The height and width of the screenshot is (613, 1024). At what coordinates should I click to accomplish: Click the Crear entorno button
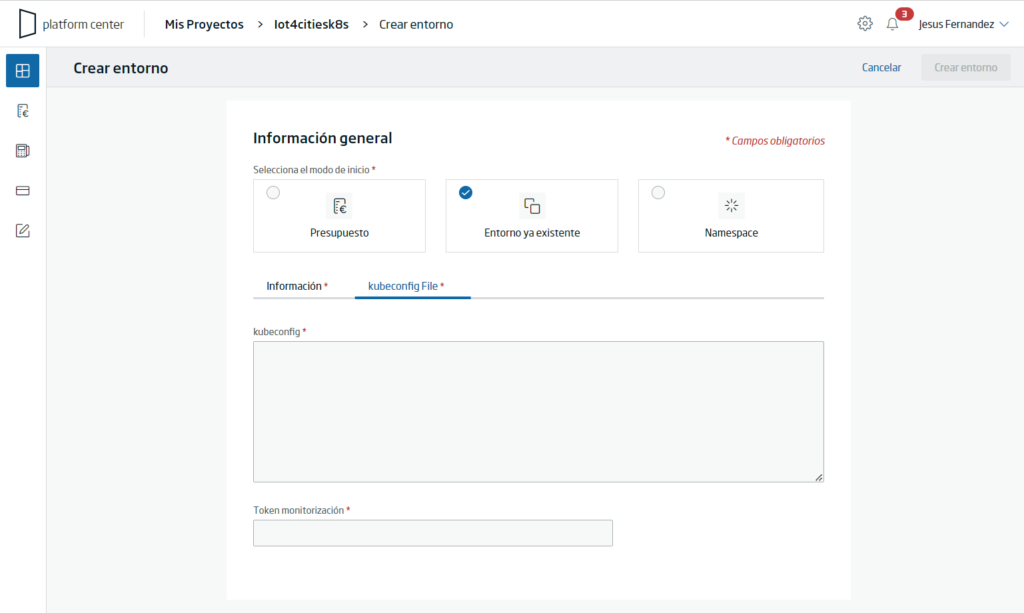pyautogui.click(x=965, y=67)
